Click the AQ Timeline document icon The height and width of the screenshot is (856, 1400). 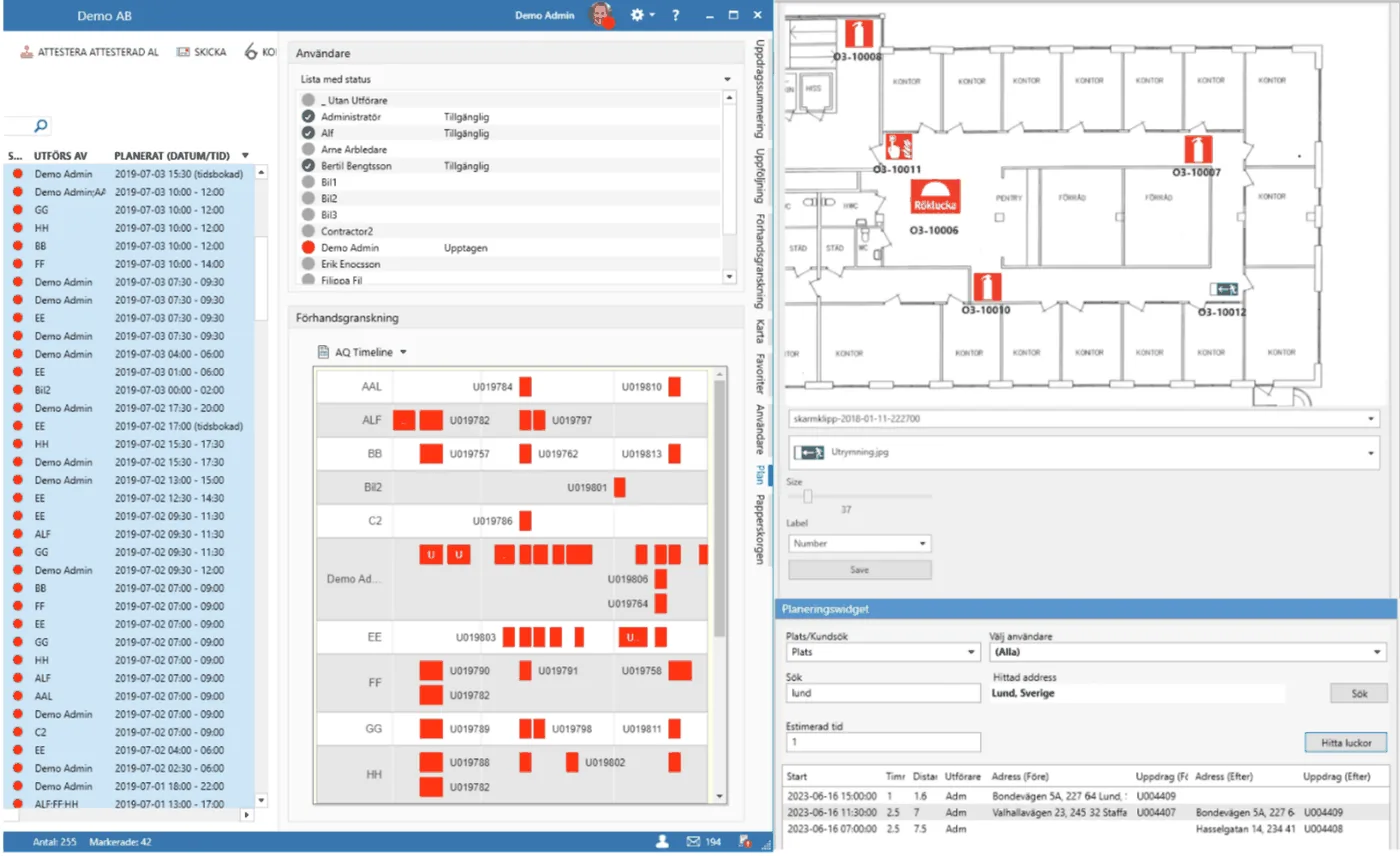coord(323,352)
